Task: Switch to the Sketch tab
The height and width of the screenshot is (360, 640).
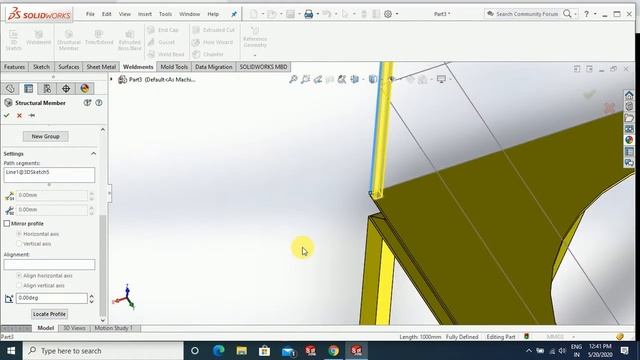Action: pos(41,67)
